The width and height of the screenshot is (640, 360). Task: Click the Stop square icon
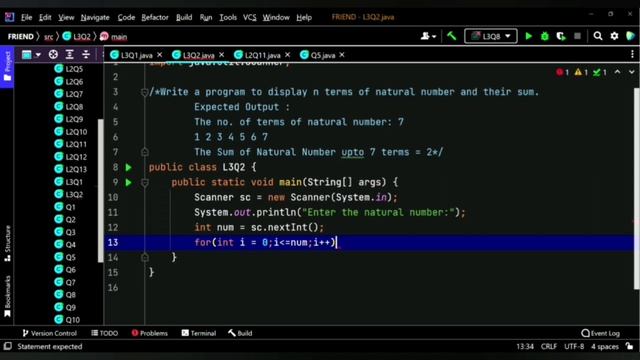tap(577, 36)
